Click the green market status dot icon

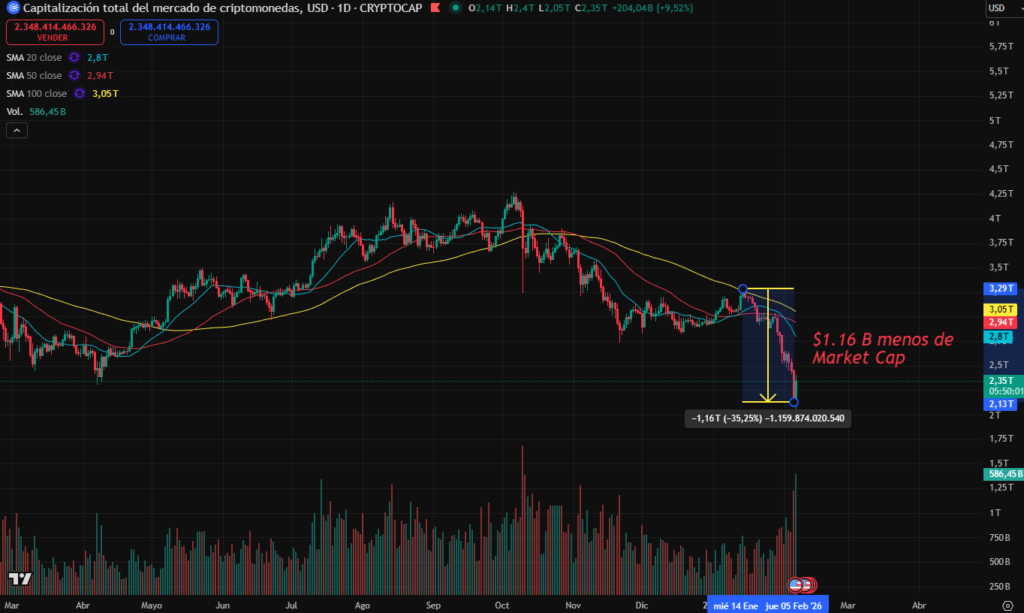(x=456, y=8)
